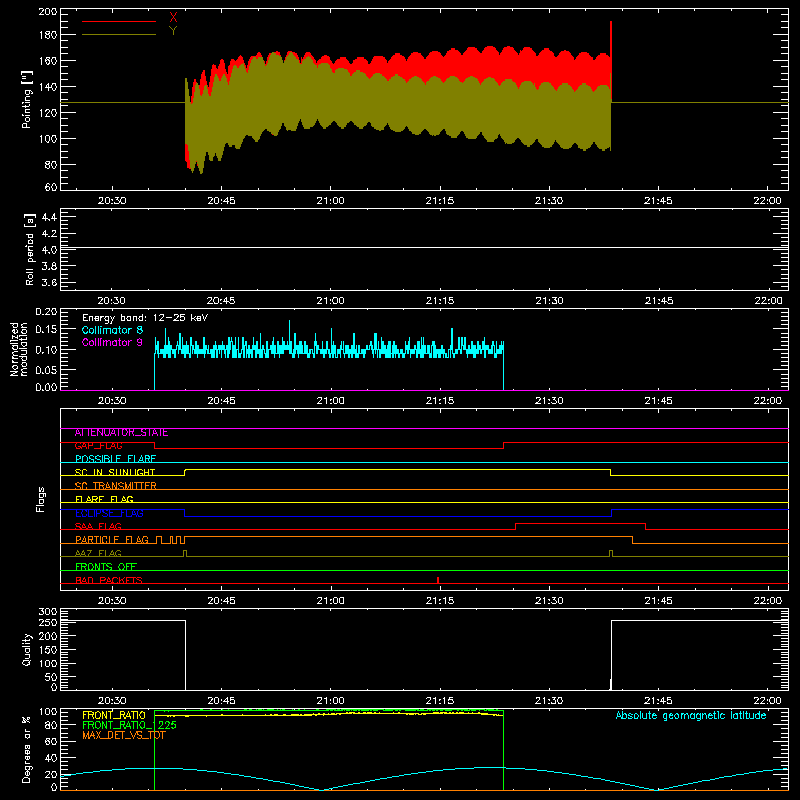This screenshot has width=800, height=800.
Task: Click the Quality axis title
Action: 27,649
